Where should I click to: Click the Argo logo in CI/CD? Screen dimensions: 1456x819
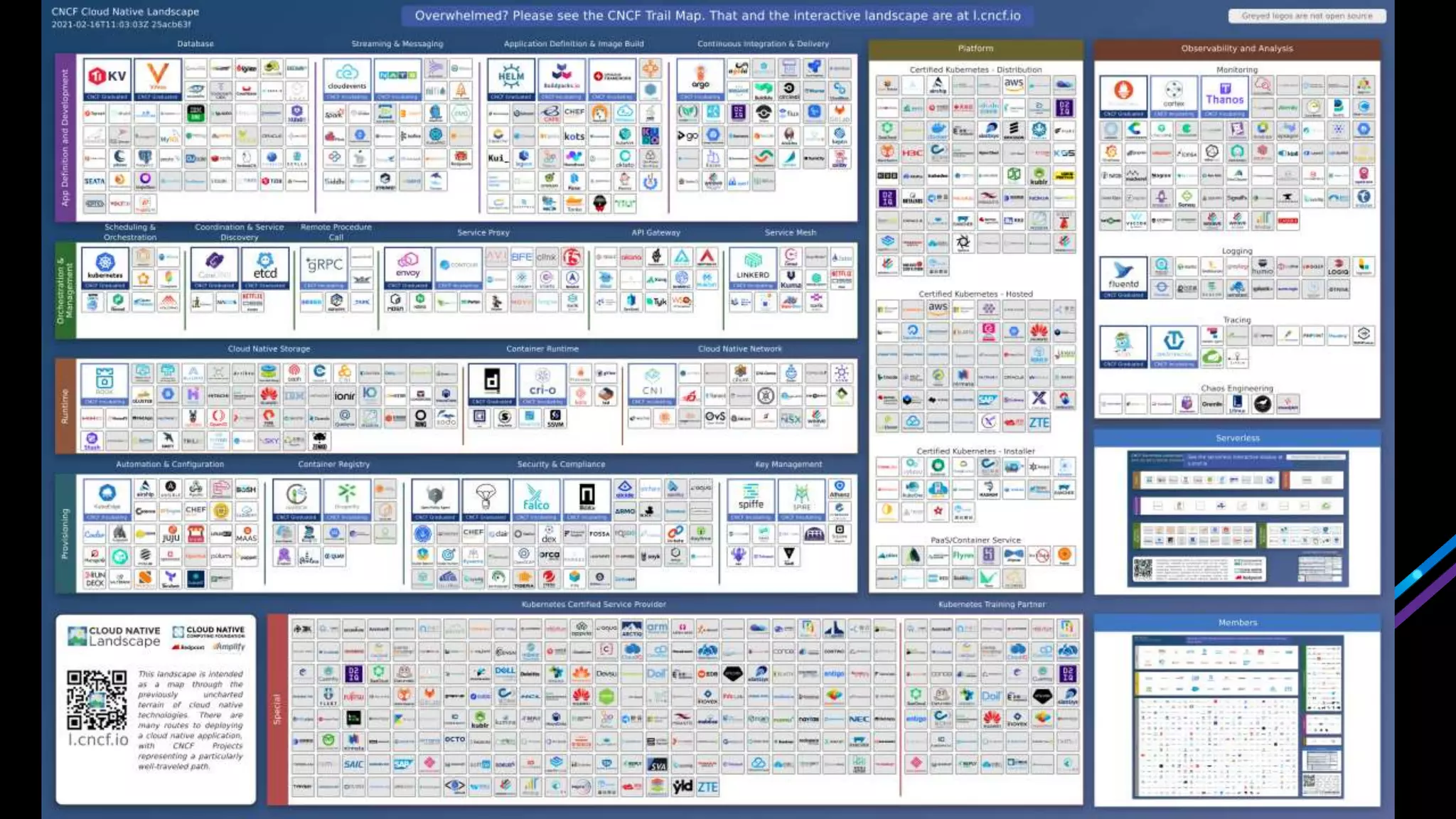coord(700,79)
